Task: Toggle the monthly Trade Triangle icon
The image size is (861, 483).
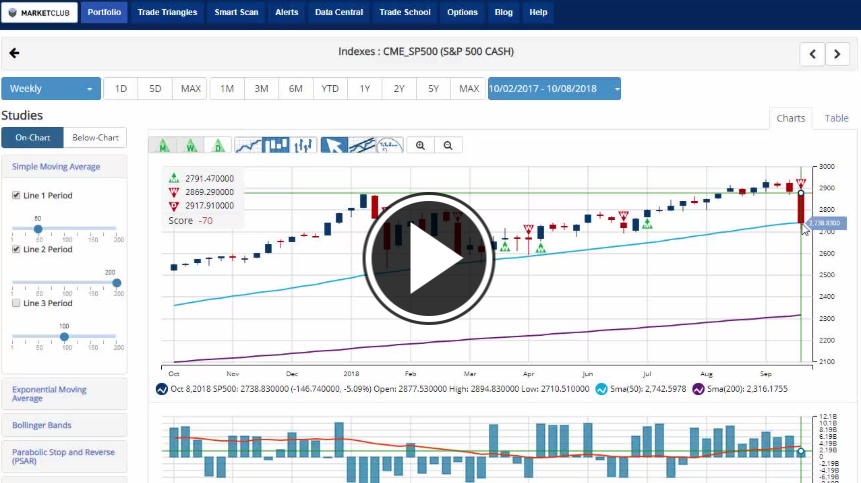Action: 163,145
